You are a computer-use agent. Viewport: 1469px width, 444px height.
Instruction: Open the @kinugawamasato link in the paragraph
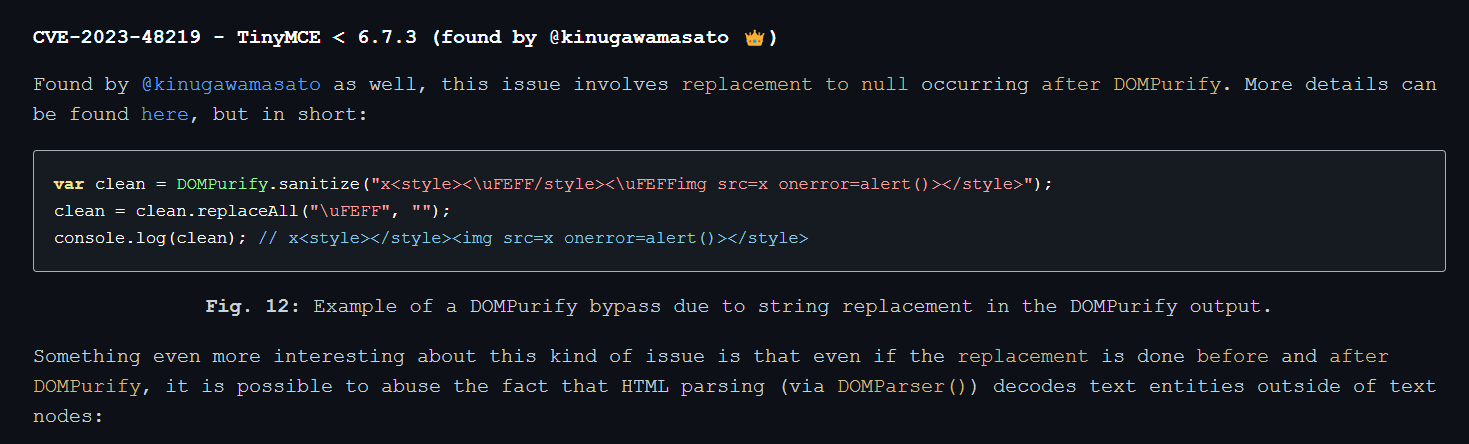pos(232,84)
